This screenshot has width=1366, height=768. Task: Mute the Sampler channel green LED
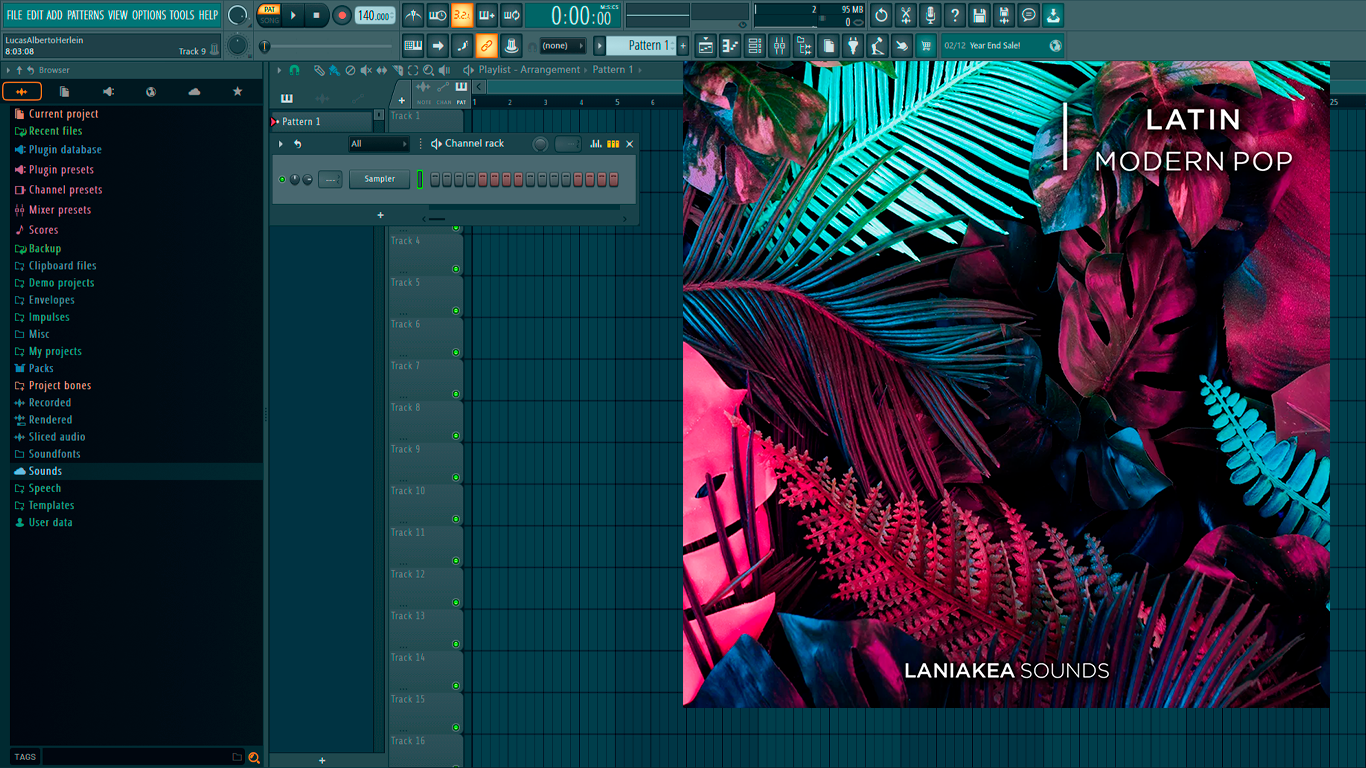point(282,179)
